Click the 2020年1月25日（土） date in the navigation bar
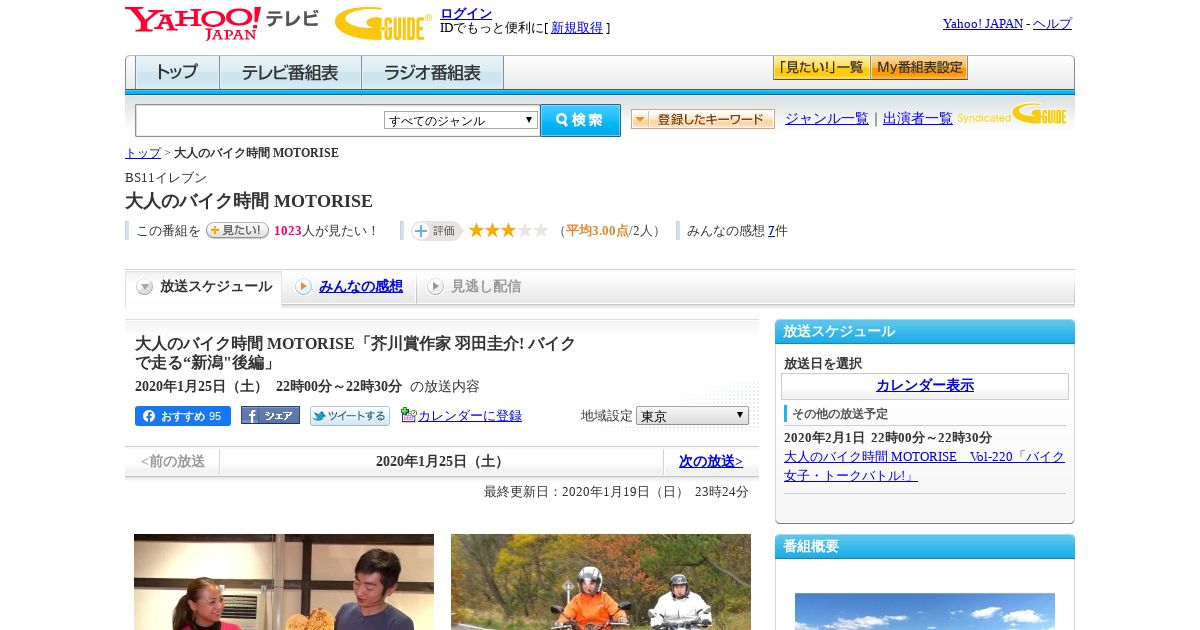 point(442,461)
